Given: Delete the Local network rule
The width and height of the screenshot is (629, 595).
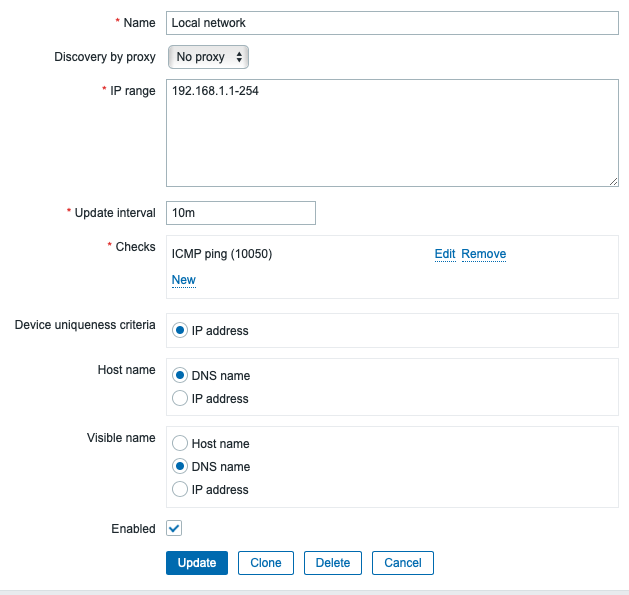Looking at the screenshot, I should coord(333,563).
